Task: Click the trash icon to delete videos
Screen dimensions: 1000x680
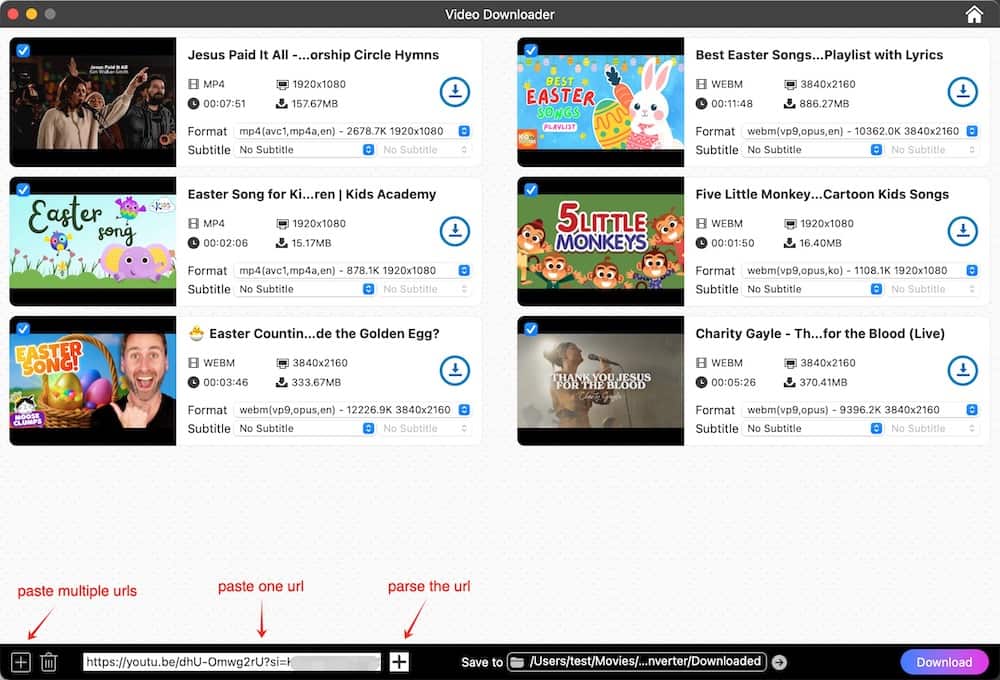Action: tap(49, 662)
